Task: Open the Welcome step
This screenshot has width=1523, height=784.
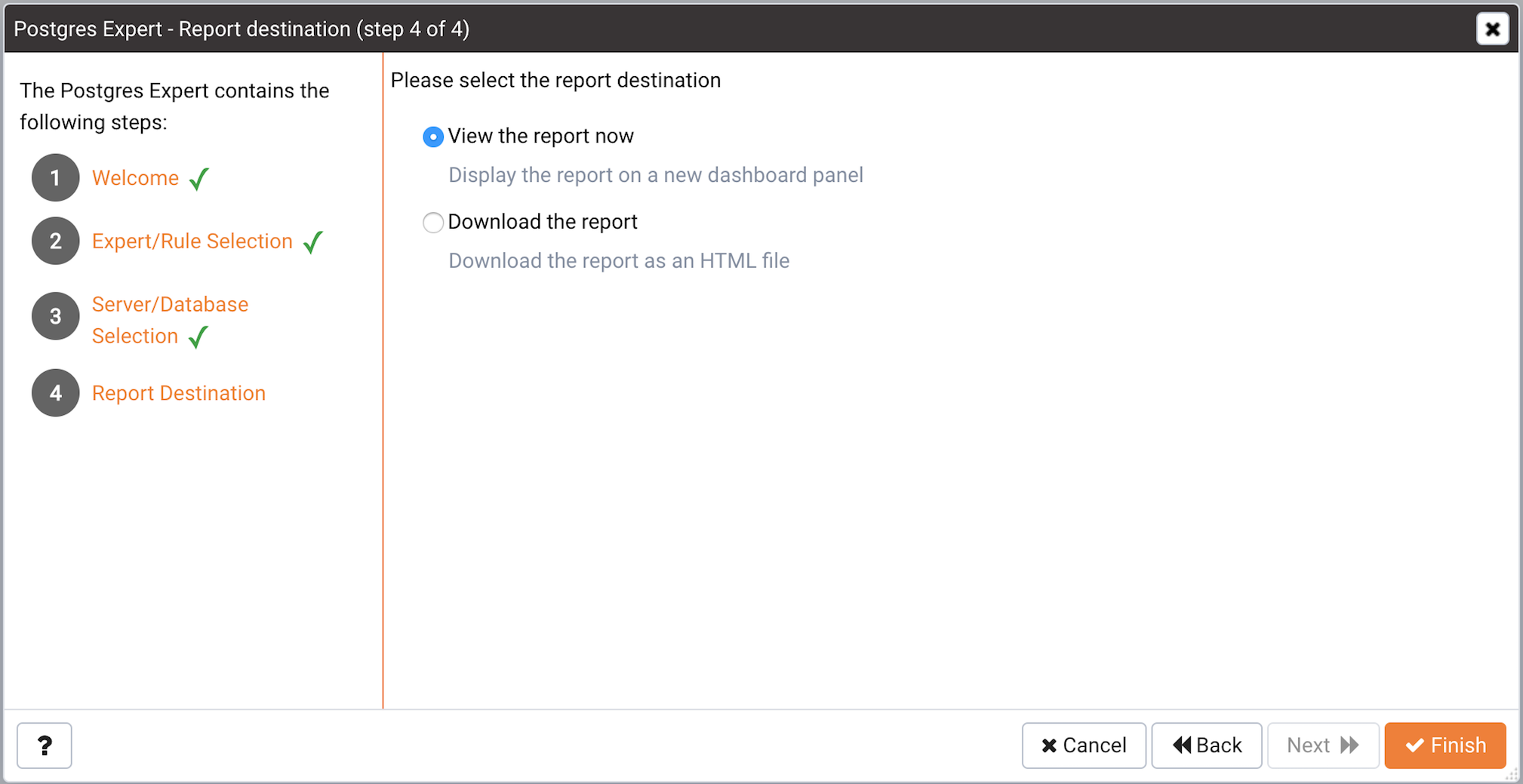Action: pyautogui.click(x=136, y=178)
